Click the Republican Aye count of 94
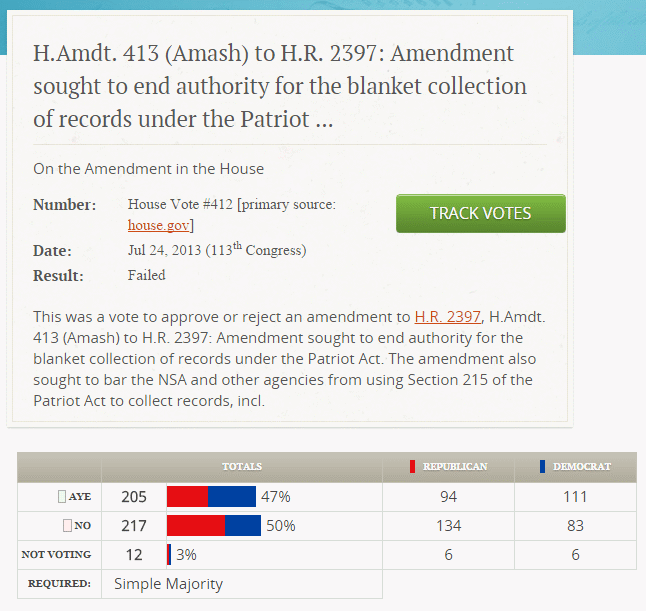 tap(448, 497)
